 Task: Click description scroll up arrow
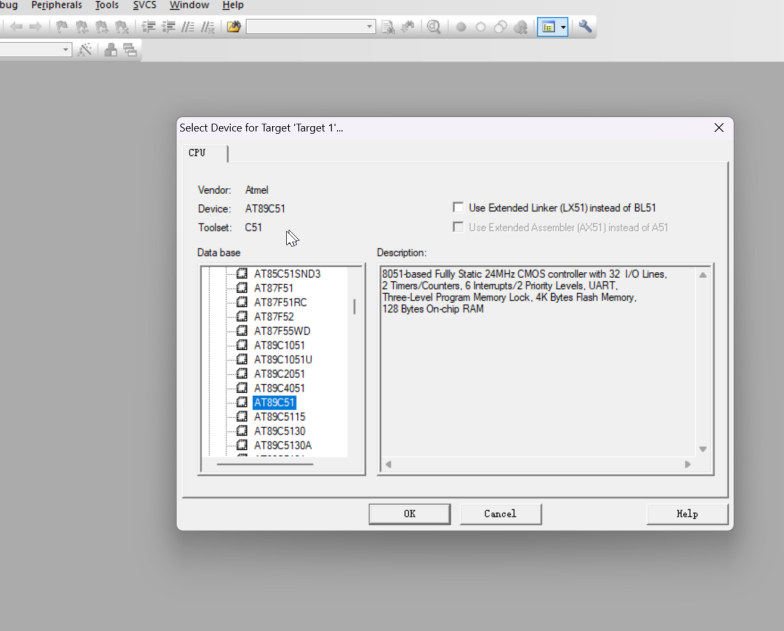pos(702,275)
